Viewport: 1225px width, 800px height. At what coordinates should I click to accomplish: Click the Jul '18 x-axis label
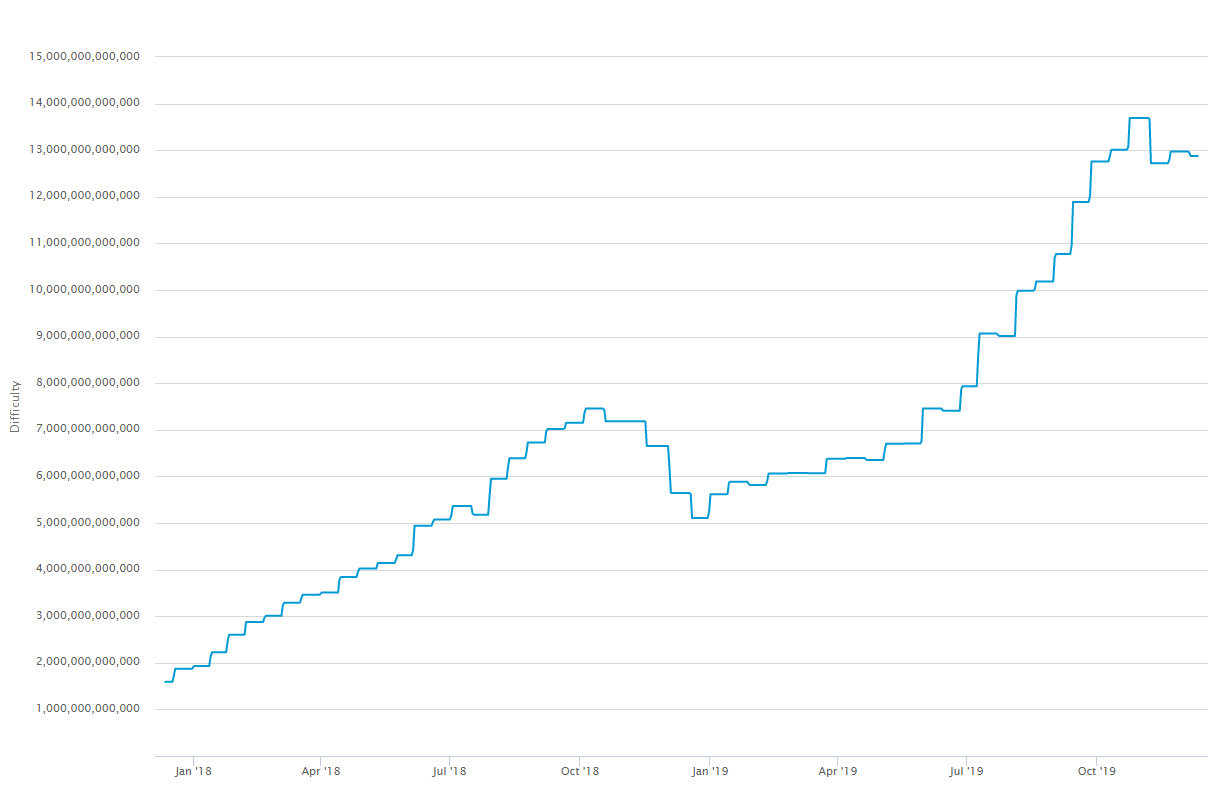click(x=449, y=771)
